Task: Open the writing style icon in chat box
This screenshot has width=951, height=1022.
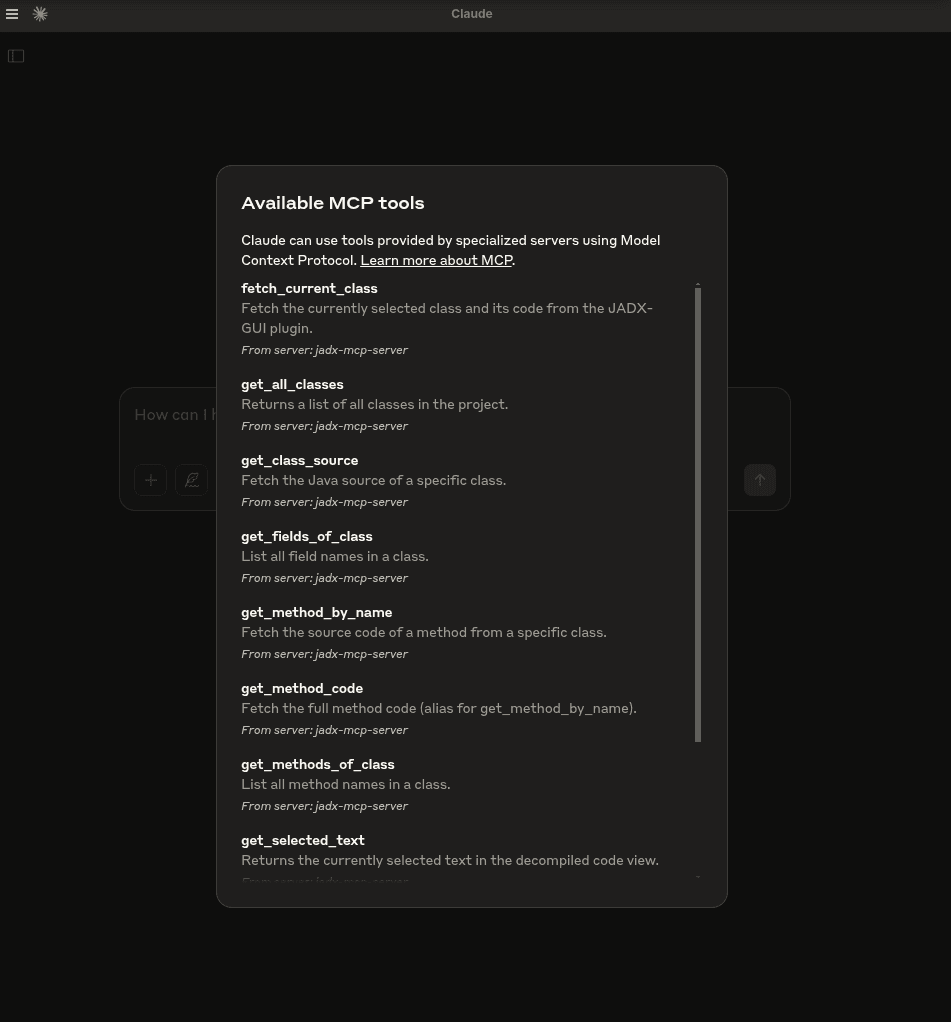Action: pos(192,480)
